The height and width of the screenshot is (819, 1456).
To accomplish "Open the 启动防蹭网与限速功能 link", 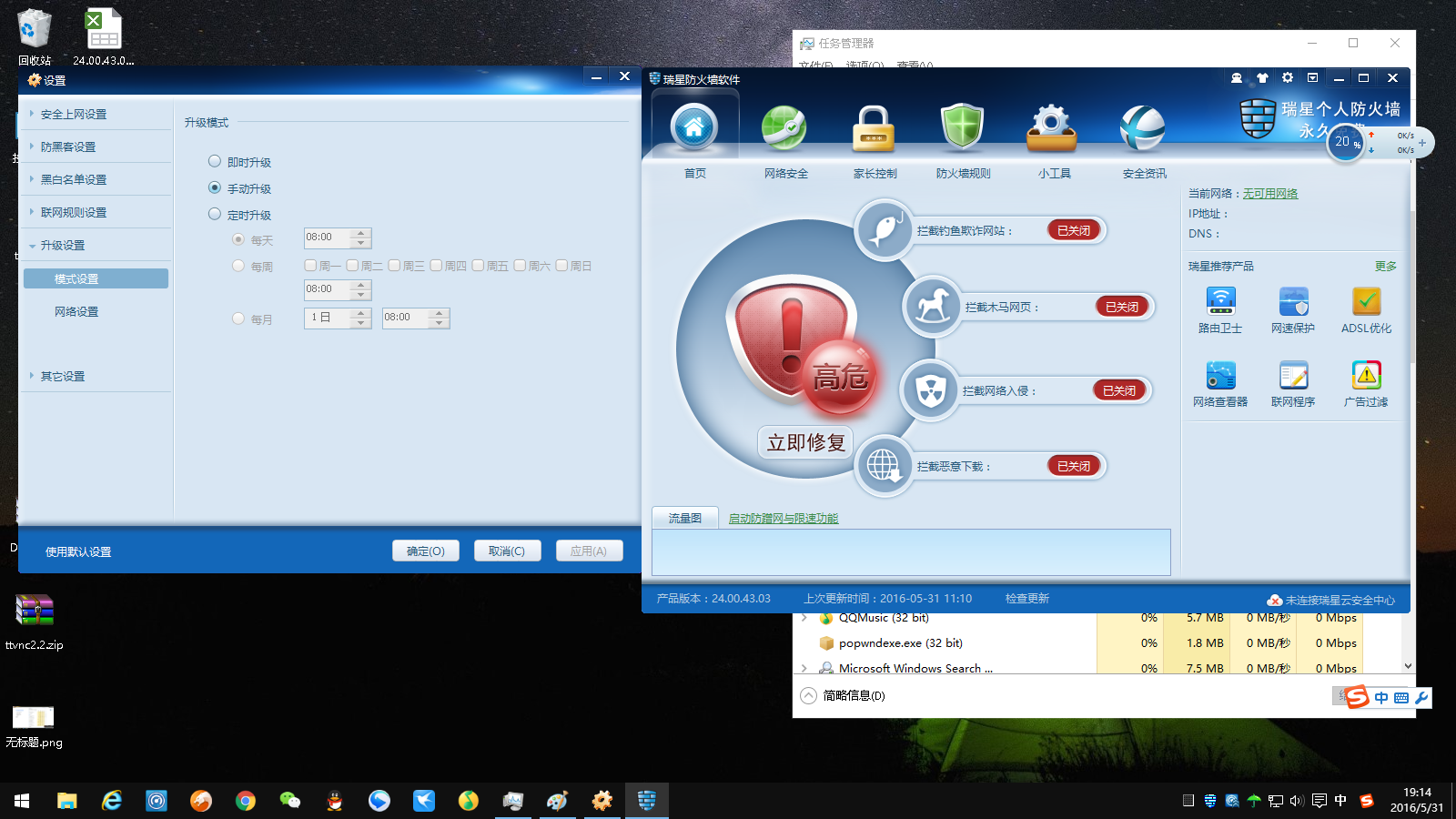I will coord(784,518).
